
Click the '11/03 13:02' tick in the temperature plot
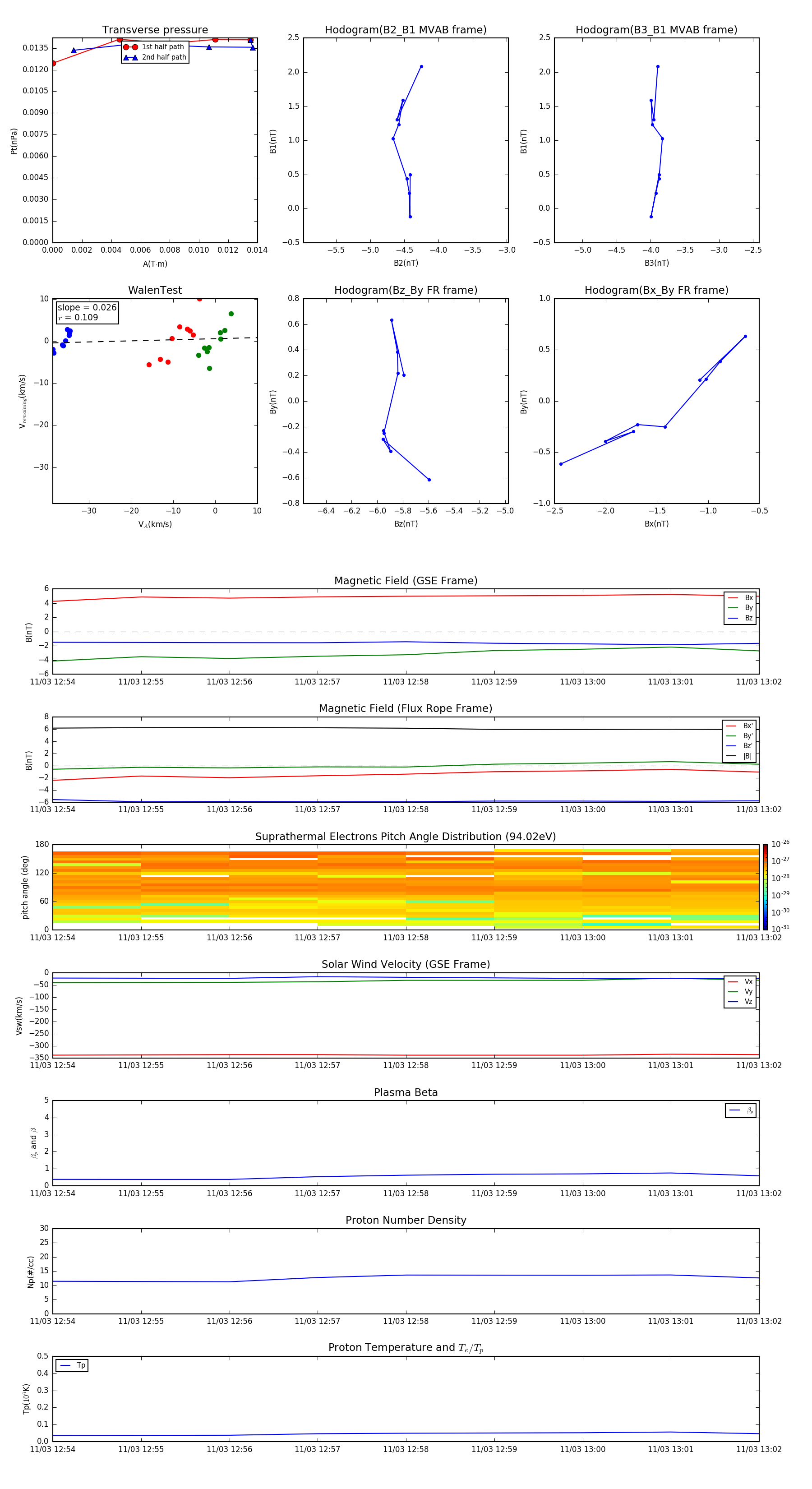(759, 1449)
